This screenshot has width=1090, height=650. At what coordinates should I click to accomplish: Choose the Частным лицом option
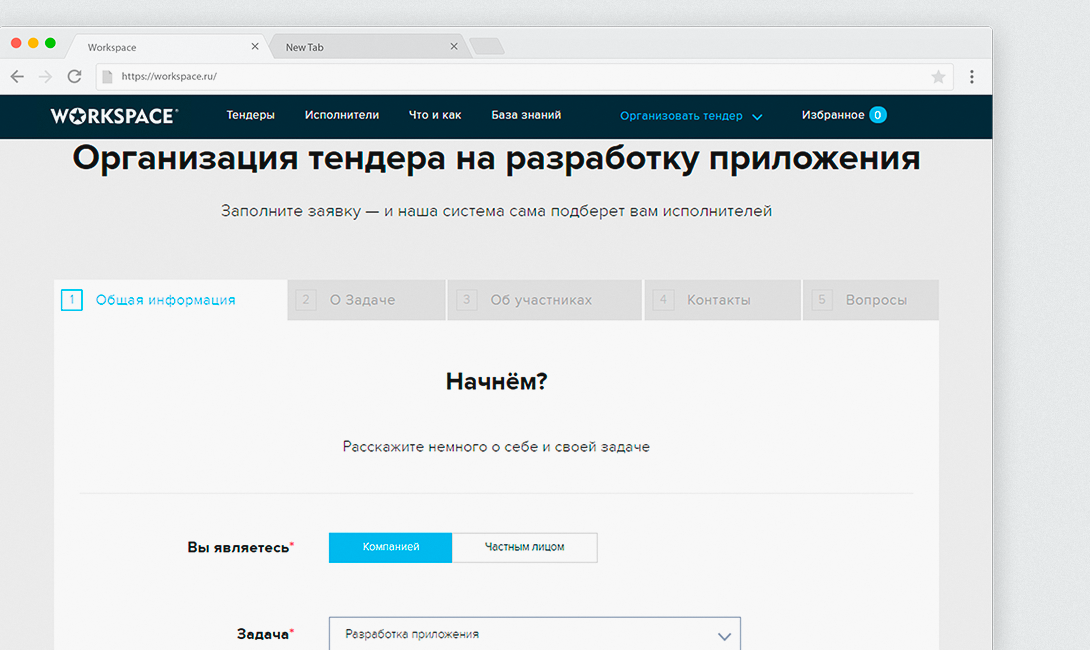coord(525,548)
